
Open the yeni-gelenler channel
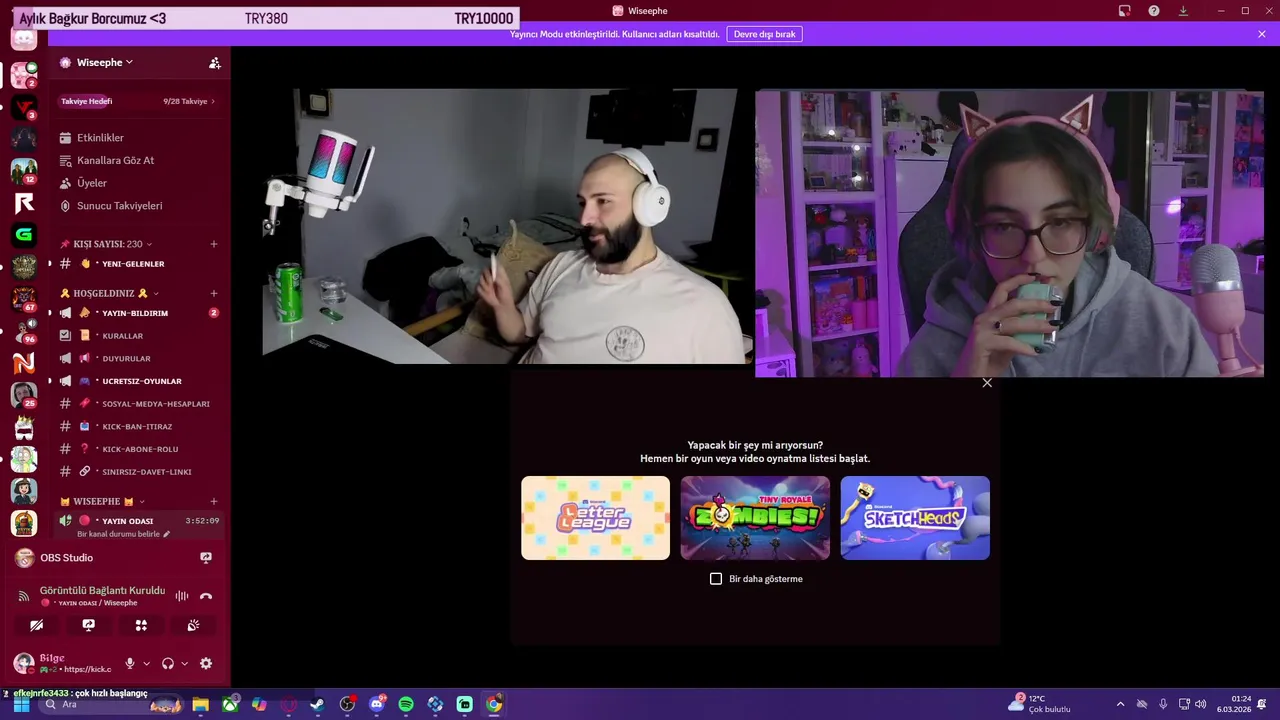coord(139,264)
